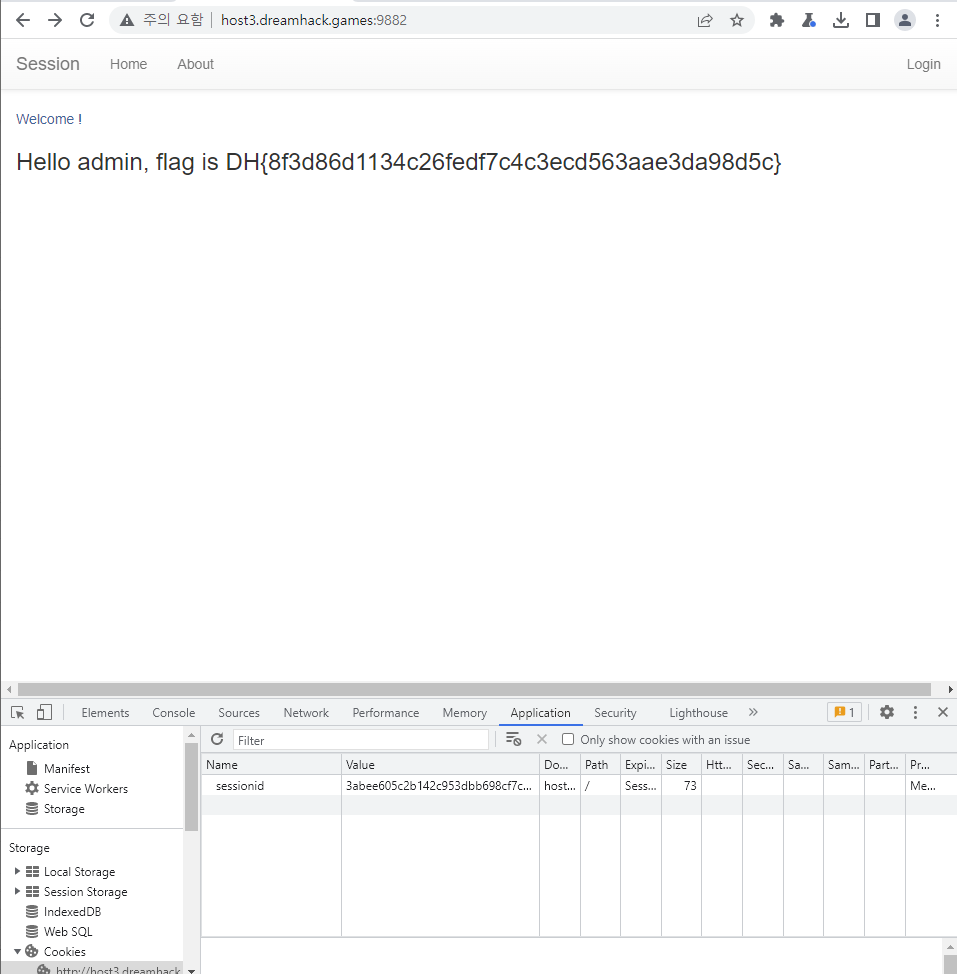Click the not-secure warning triangle icon
The height and width of the screenshot is (974, 957).
pos(127,20)
